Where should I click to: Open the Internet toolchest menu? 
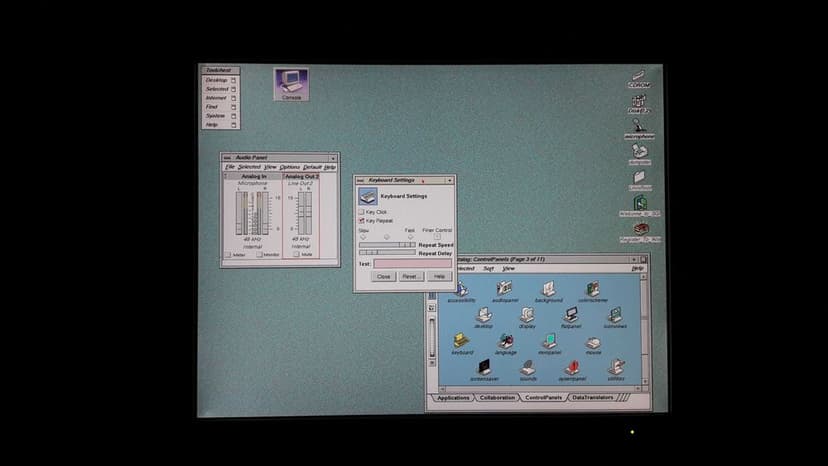coord(220,98)
